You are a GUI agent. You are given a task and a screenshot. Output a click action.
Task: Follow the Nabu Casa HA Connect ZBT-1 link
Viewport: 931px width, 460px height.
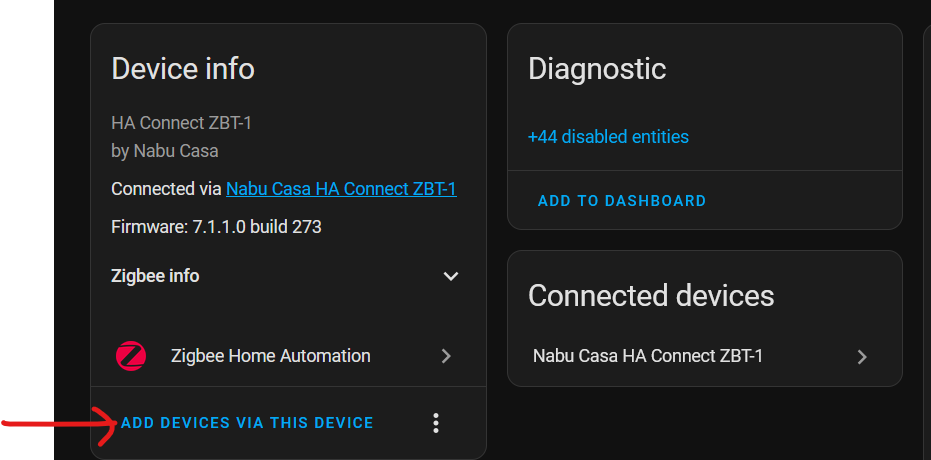[341, 189]
